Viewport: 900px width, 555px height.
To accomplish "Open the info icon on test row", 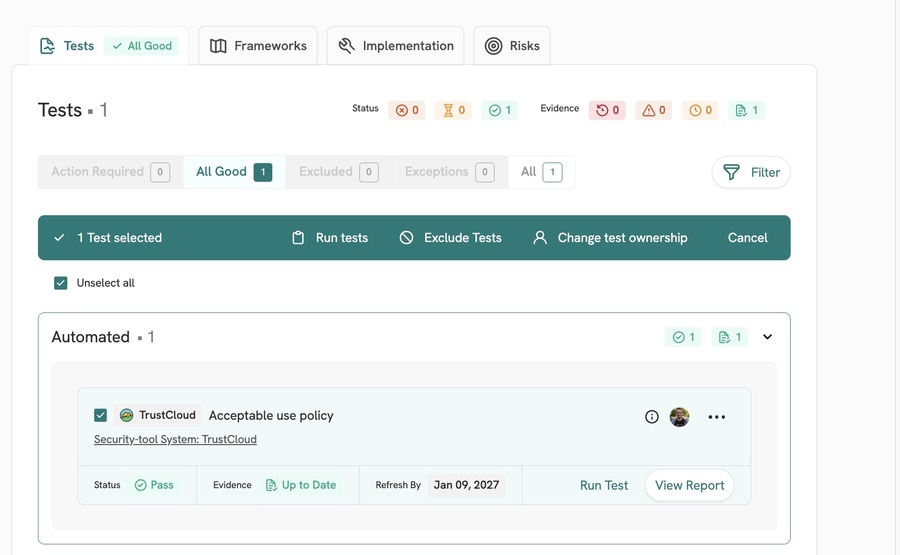I will [651, 417].
